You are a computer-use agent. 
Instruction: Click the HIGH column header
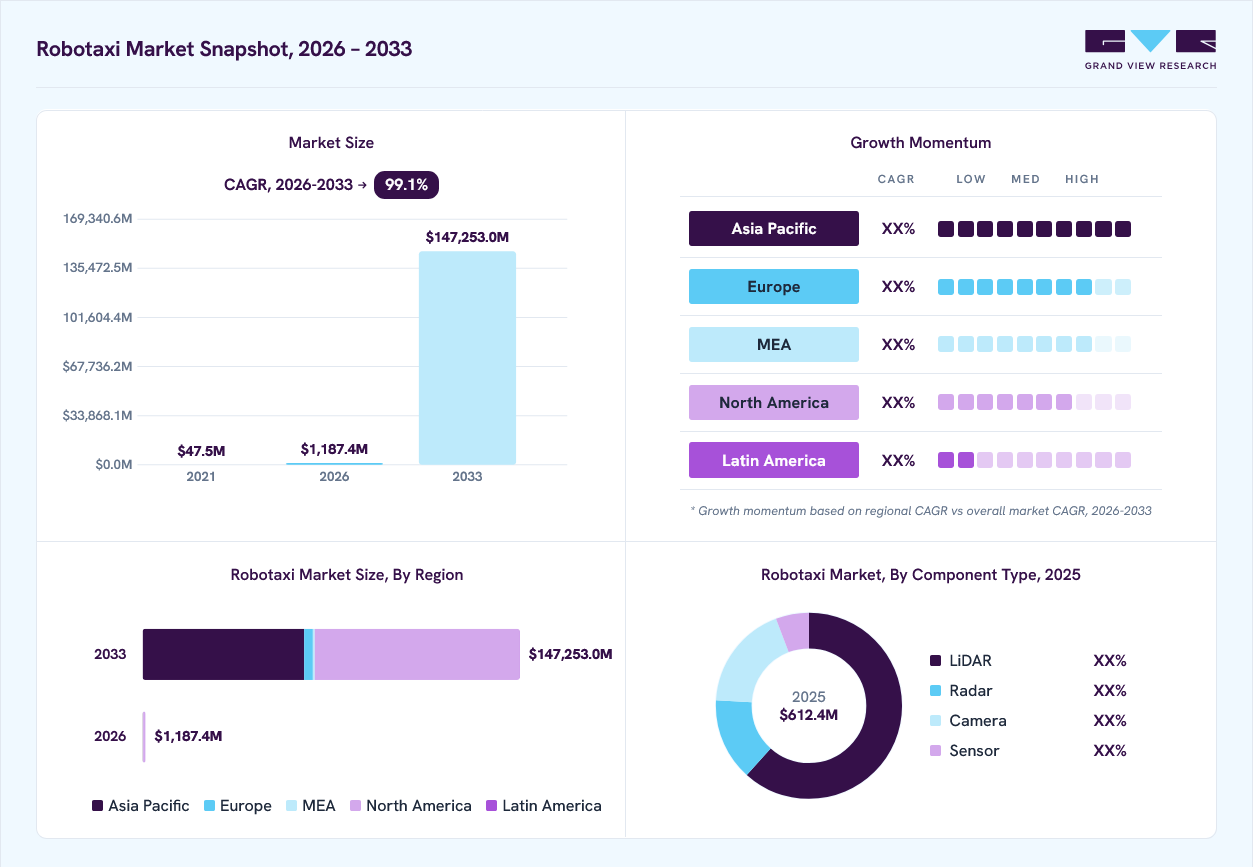coord(1082,180)
